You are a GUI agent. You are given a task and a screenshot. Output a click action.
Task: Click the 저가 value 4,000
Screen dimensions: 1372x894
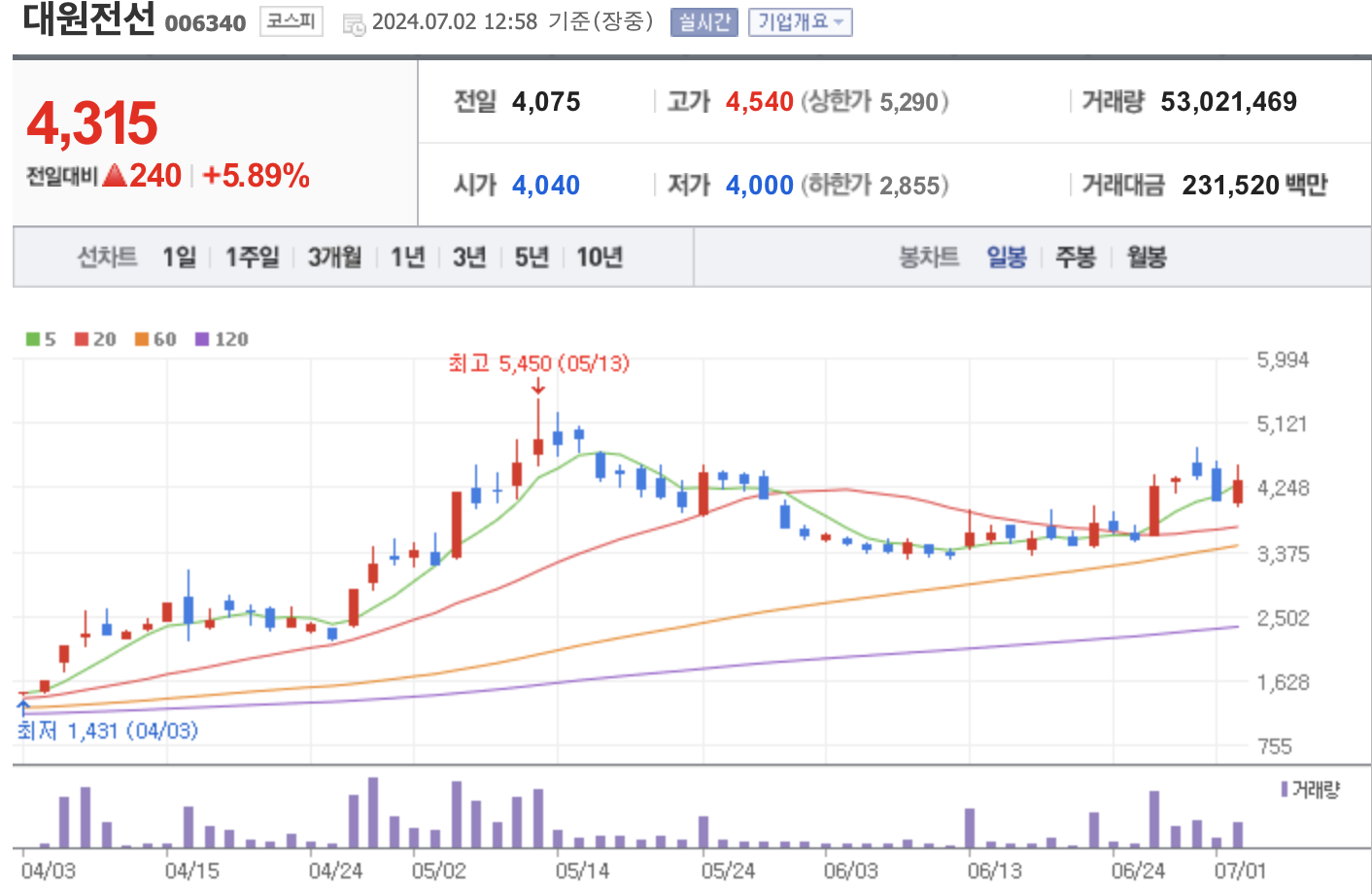[x=760, y=186]
